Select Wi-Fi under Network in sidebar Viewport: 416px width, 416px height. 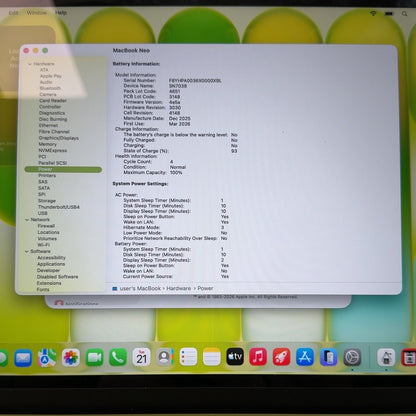pyautogui.click(x=44, y=245)
